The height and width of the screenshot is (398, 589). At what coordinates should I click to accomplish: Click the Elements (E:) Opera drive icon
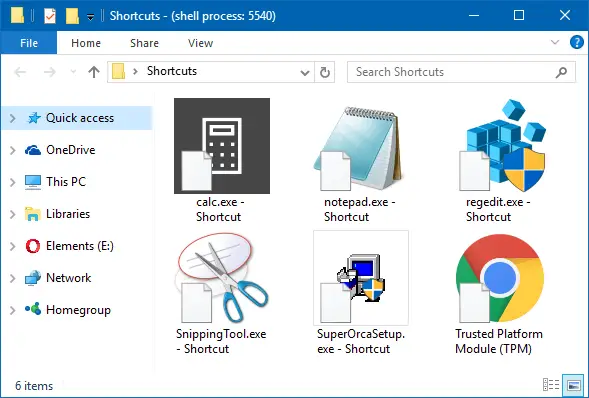(x=33, y=246)
